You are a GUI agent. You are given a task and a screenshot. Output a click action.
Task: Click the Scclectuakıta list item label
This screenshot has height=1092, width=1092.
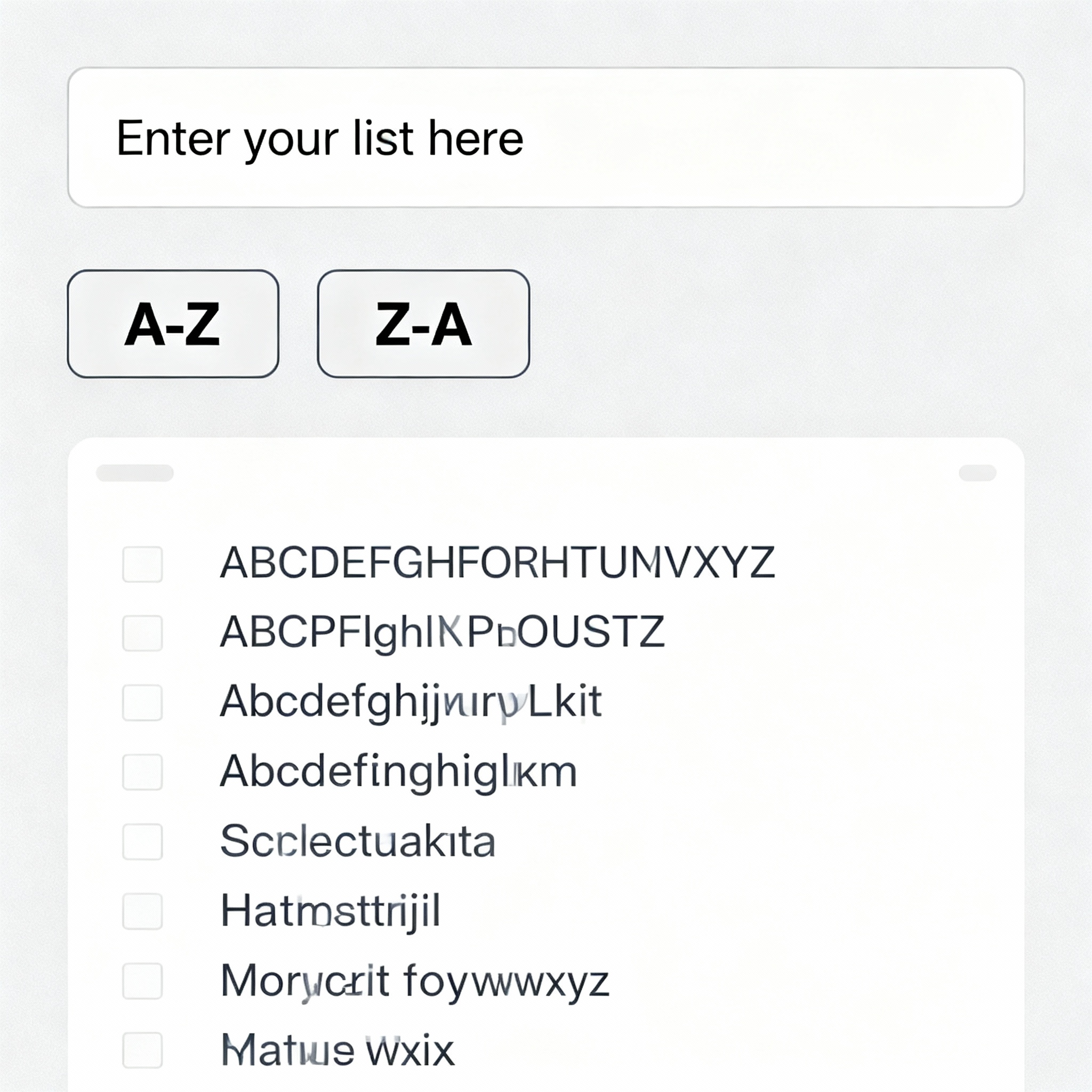[x=358, y=841]
